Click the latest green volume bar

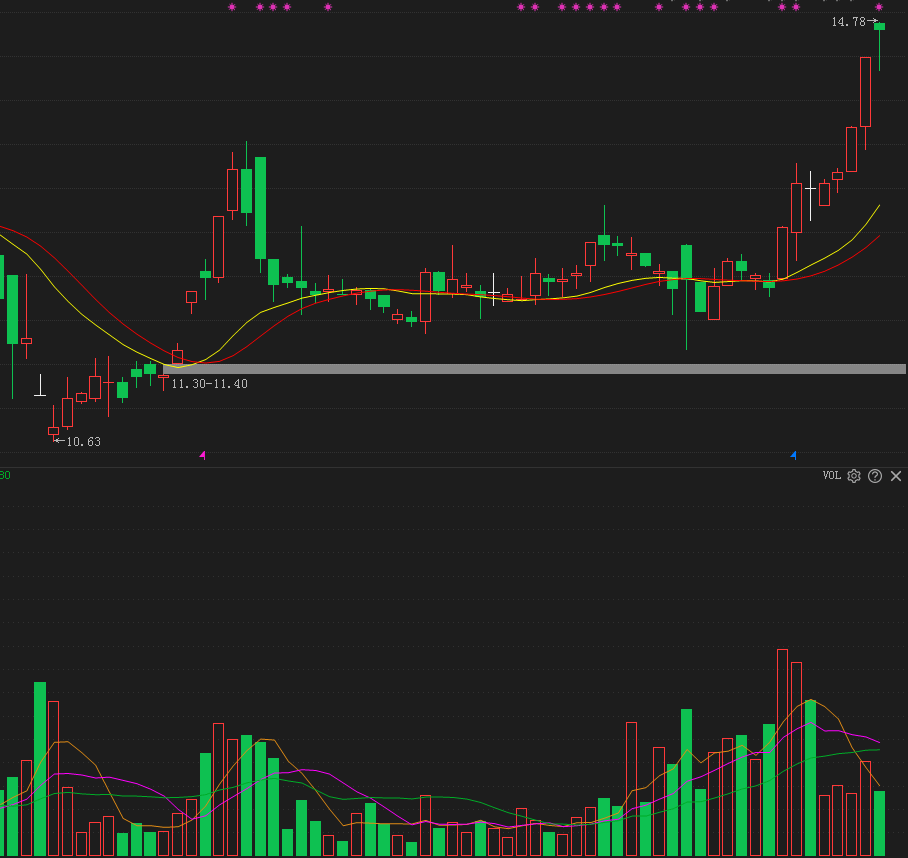[x=880, y=823]
